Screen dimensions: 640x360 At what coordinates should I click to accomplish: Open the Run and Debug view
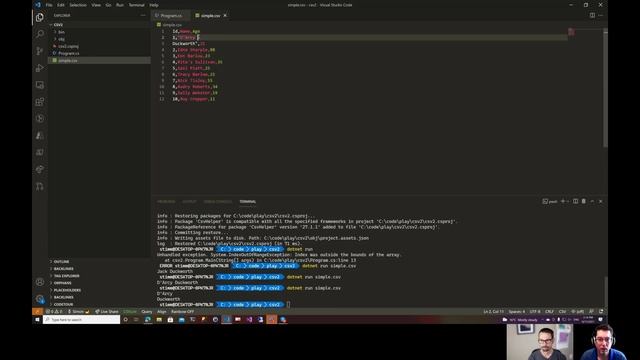click(x=40, y=68)
